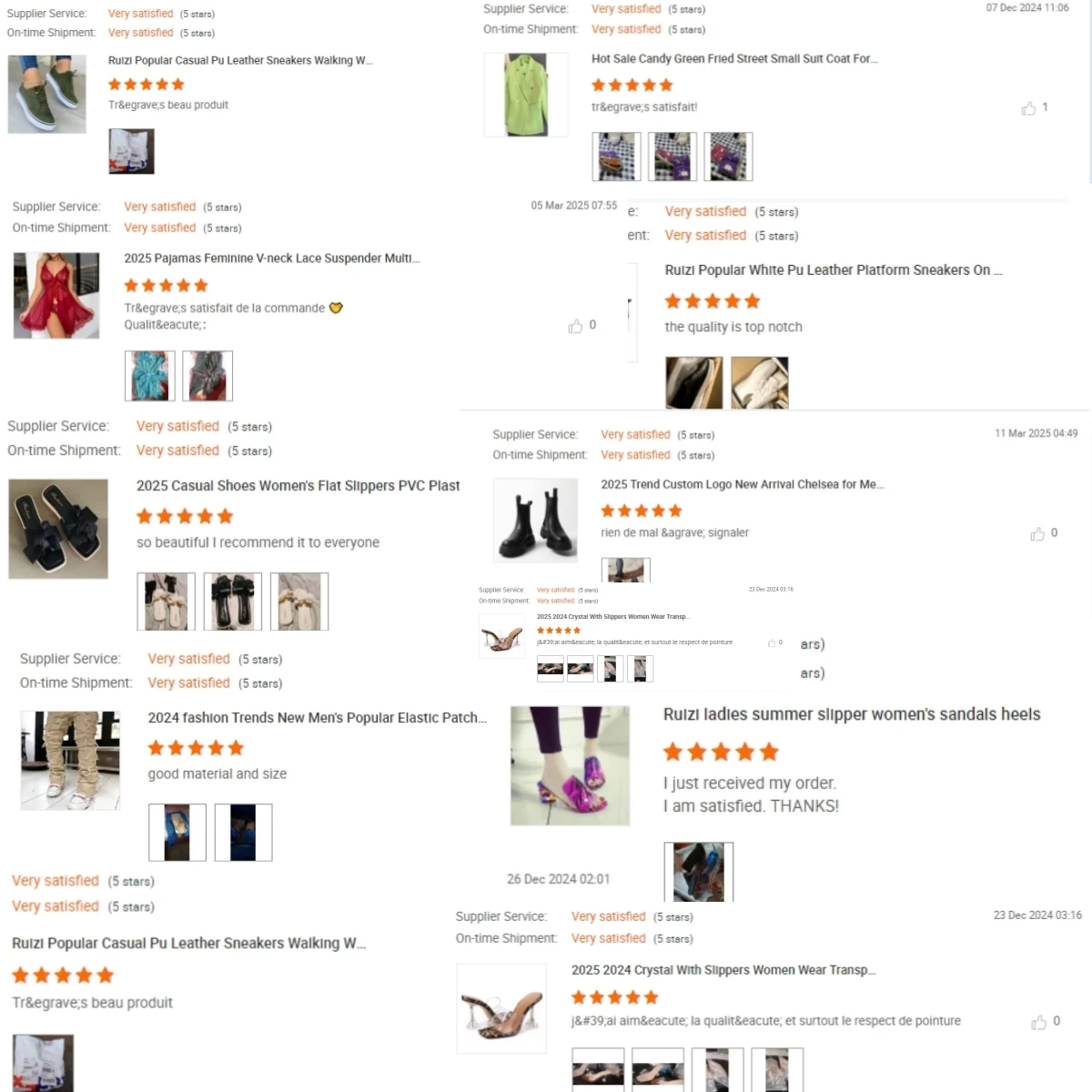
Task: Open 'Hot Sale Candy Green Fried Street' title
Action: point(734,59)
